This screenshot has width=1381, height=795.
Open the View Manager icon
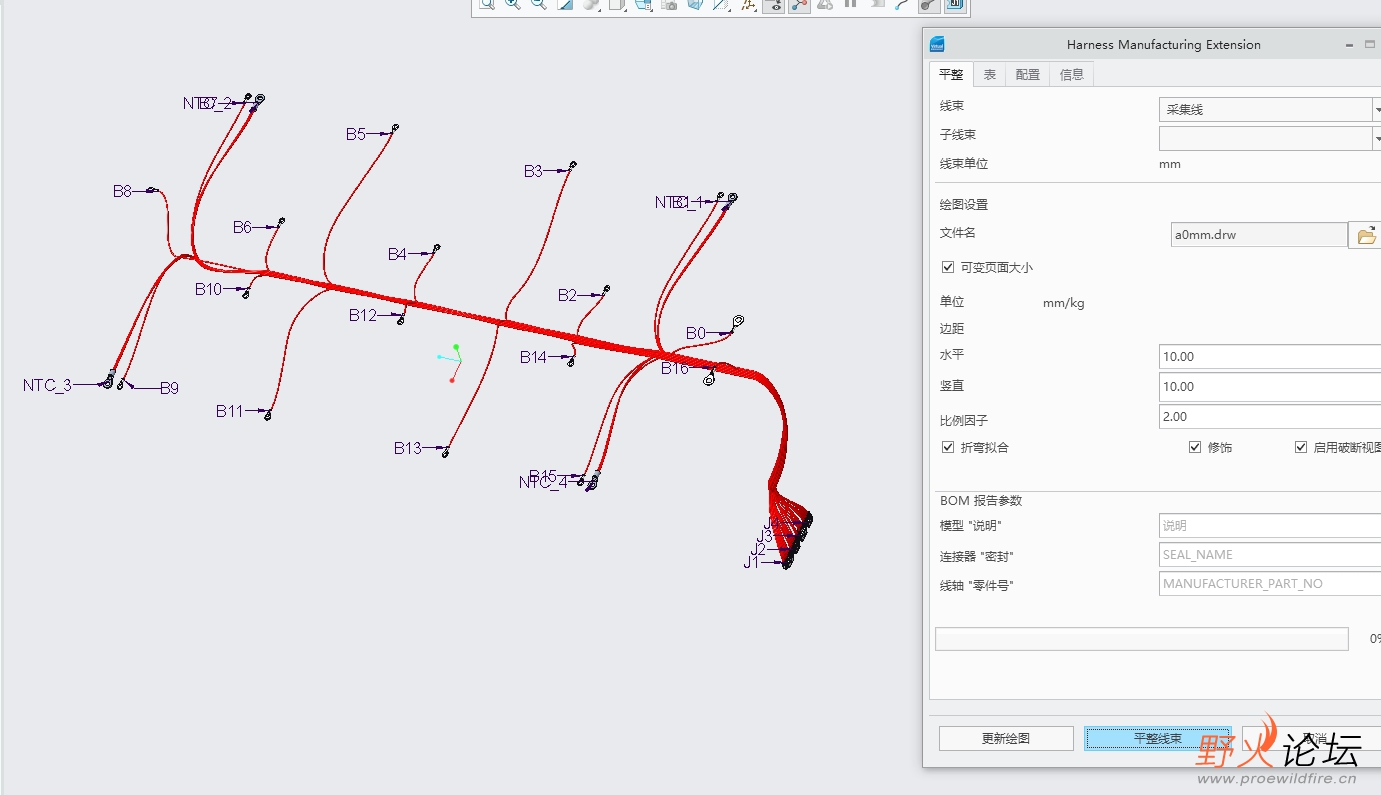pyautogui.click(x=643, y=5)
